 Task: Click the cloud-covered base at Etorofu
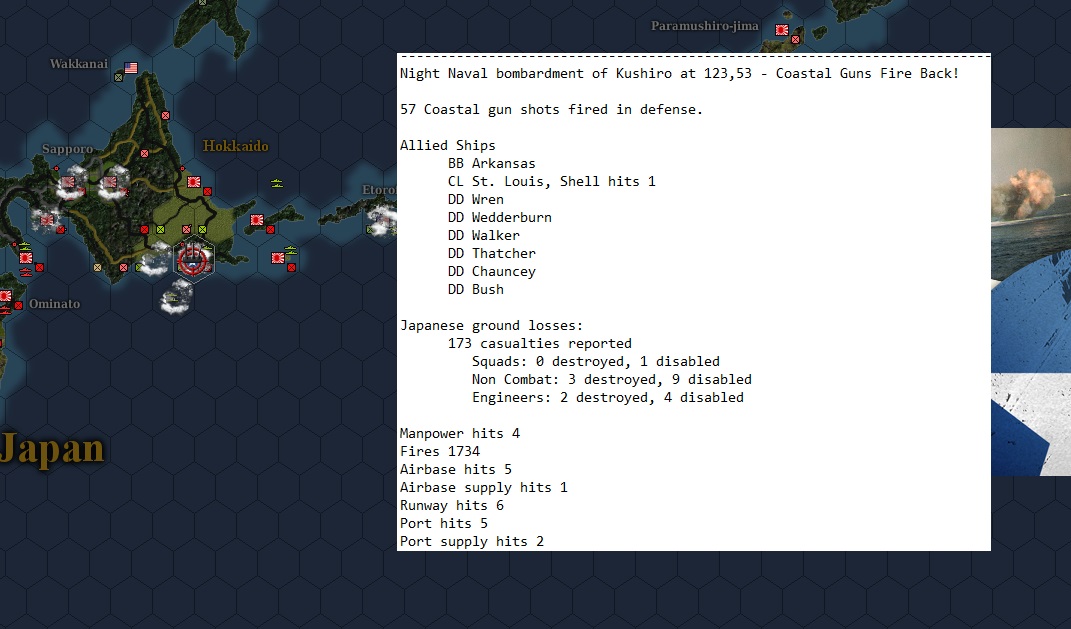click(382, 220)
